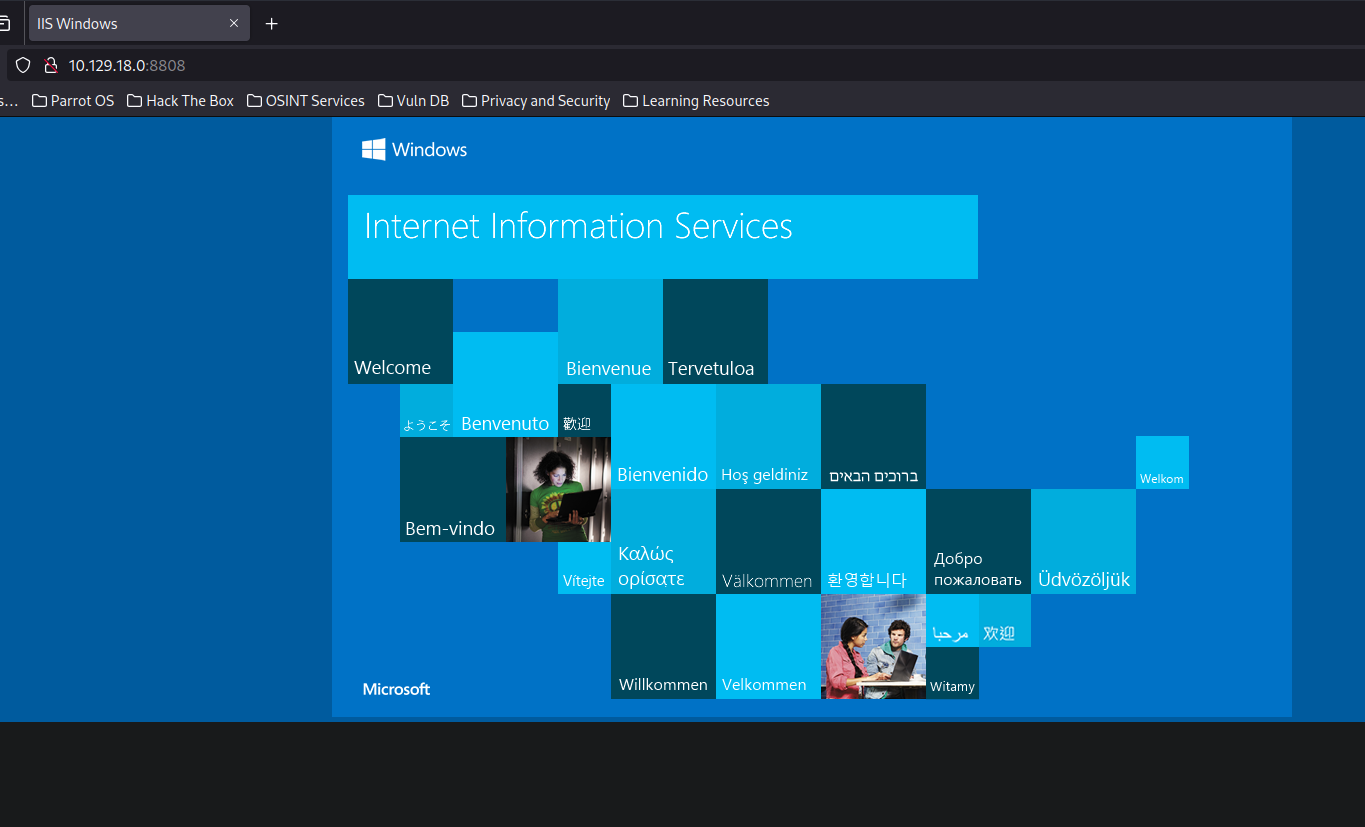Click the Hoş geldiniz tile

[768, 437]
